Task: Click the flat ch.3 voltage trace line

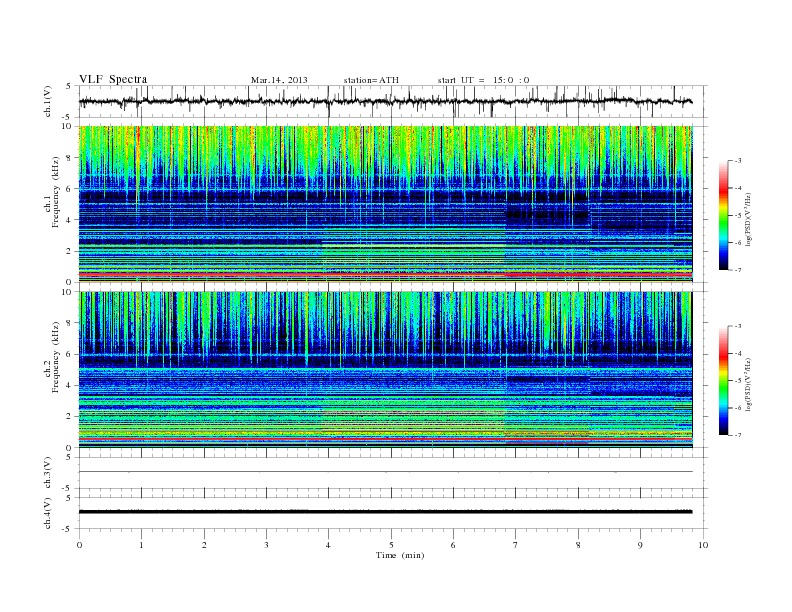Action: [x=386, y=472]
